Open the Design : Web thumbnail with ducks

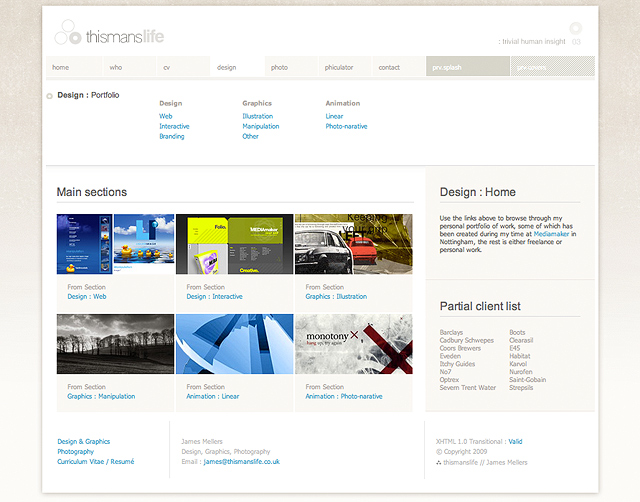pyautogui.click(x=116, y=244)
